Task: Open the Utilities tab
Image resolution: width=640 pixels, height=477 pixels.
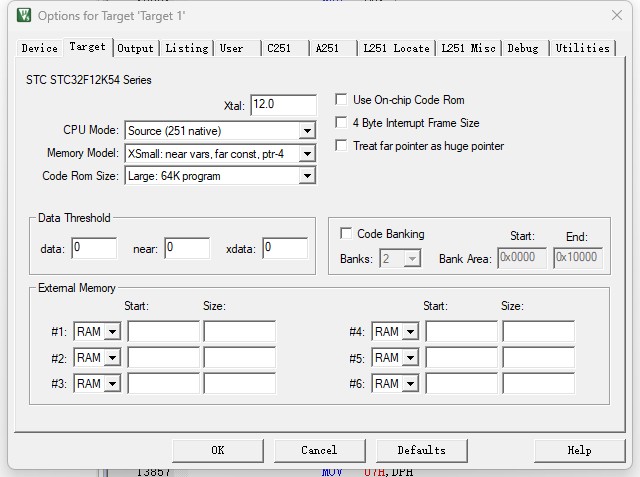Action: (582, 48)
